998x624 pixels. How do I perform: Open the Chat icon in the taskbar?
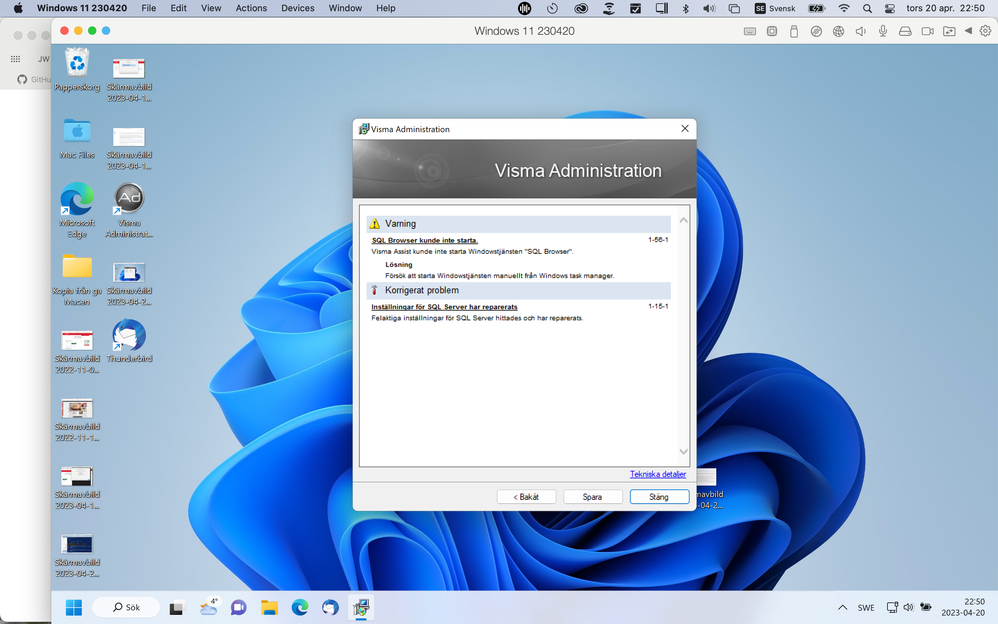click(239, 607)
